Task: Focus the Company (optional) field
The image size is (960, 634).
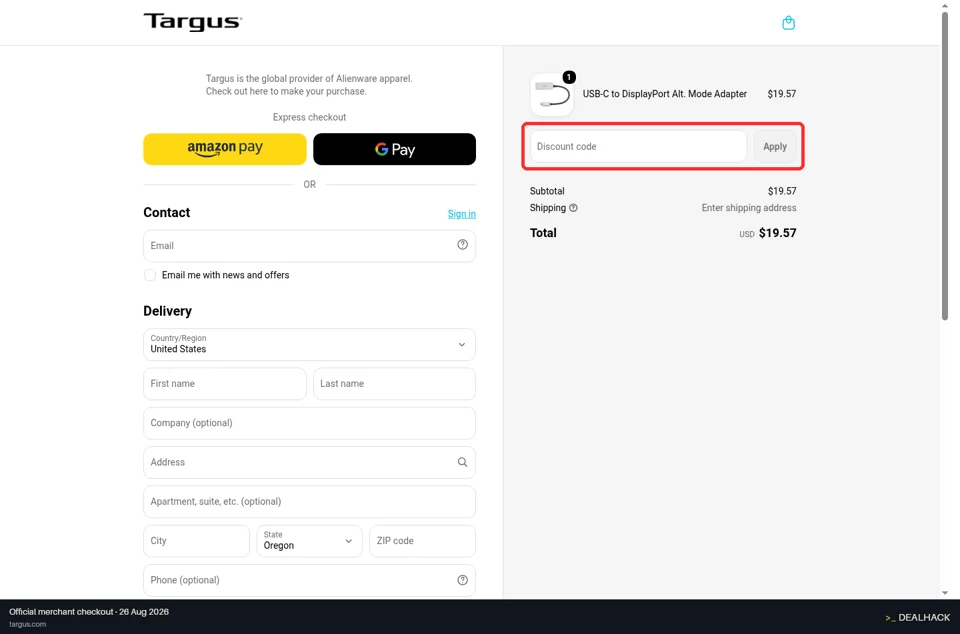Action: tap(309, 423)
